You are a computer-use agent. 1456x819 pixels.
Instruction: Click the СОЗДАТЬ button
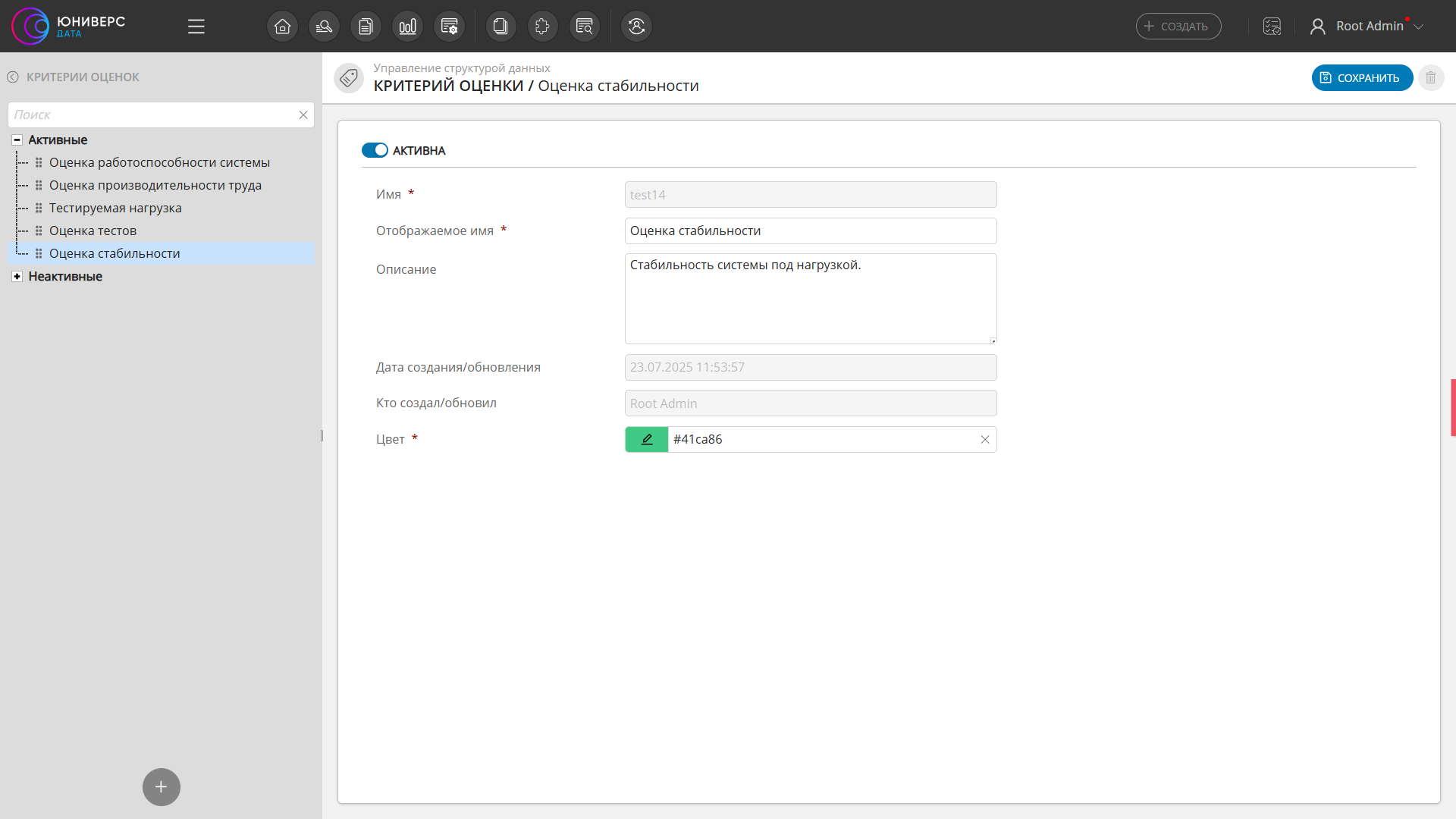point(1178,27)
